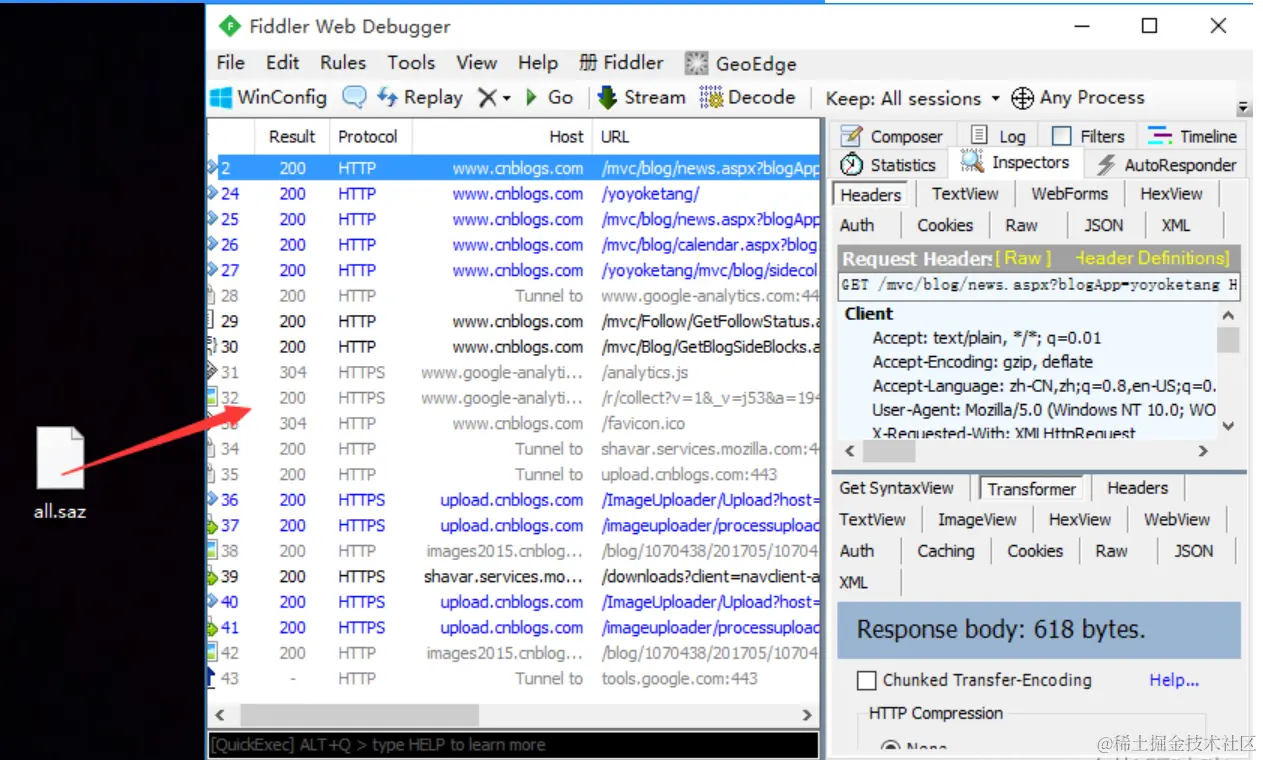This screenshot has width=1263, height=760.
Task: Sort sessions by Protocol column header
Action: tap(368, 137)
